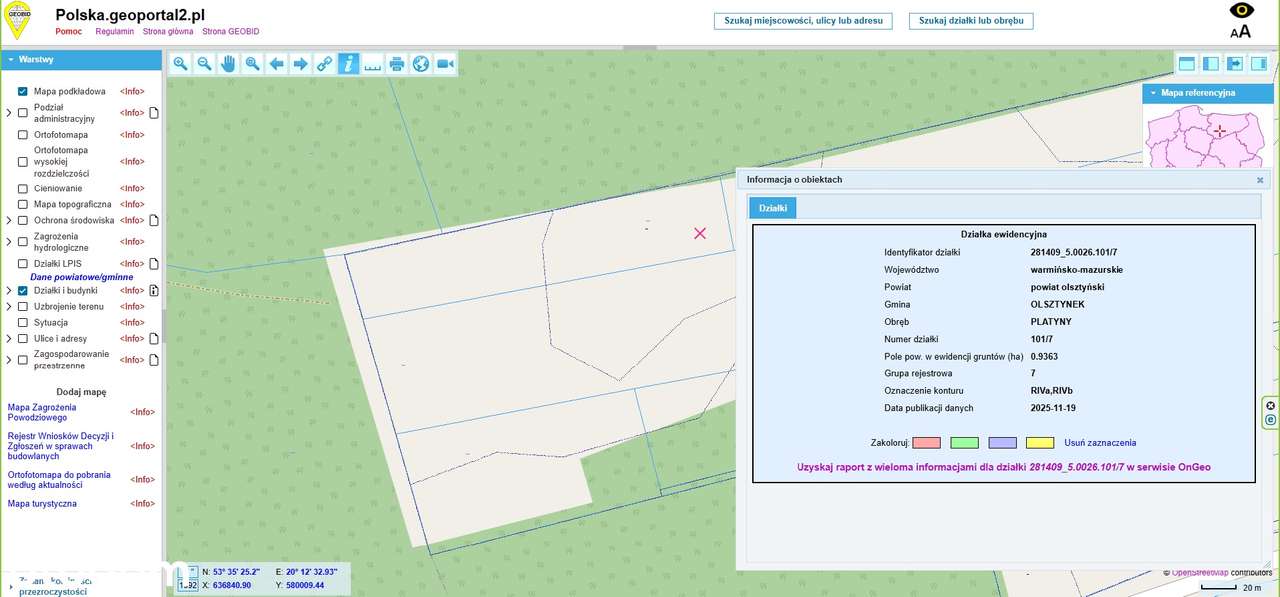Click the panel arrow layout icon
1280x597 pixels.
[1235, 64]
